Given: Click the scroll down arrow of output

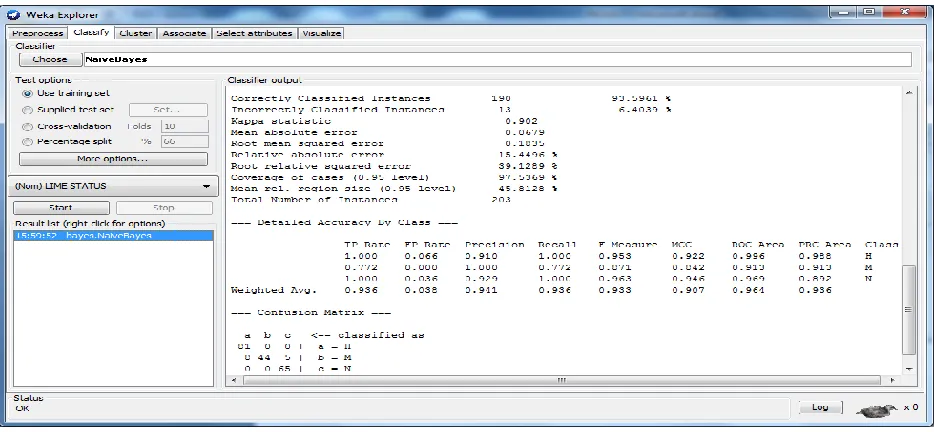Looking at the screenshot, I should (x=908, y=369).
